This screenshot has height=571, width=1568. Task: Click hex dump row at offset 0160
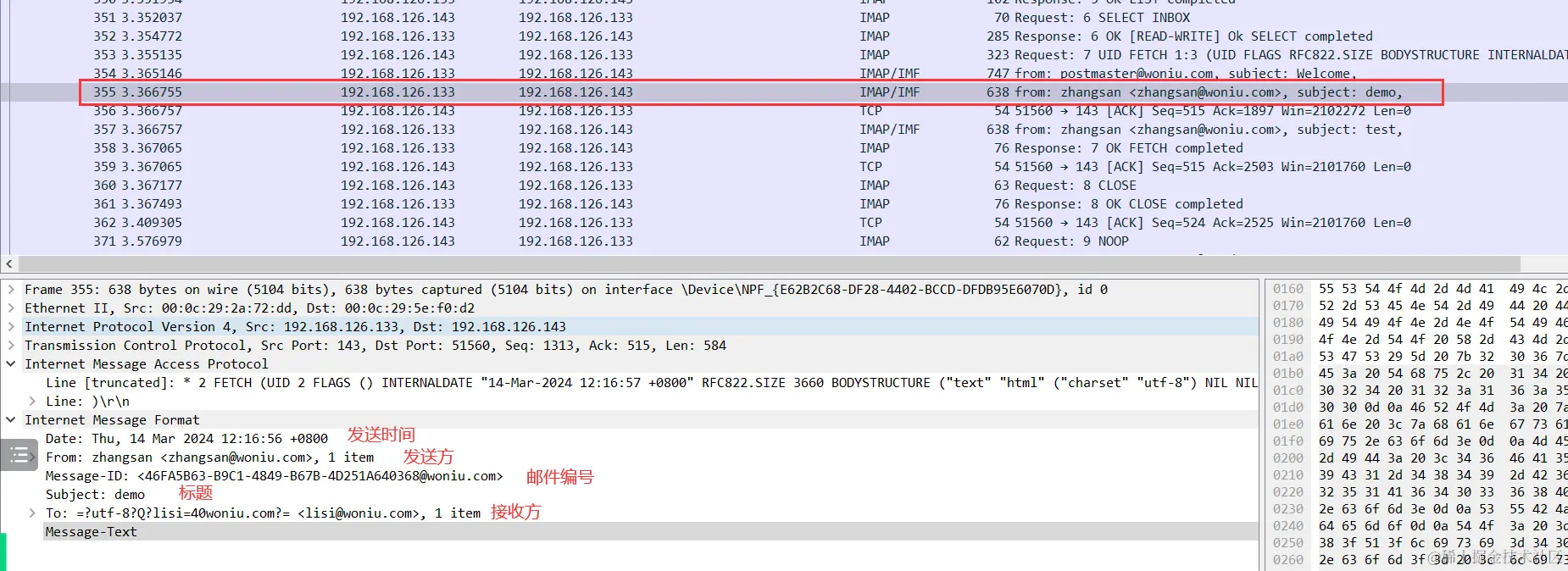tap(1420, 289)
